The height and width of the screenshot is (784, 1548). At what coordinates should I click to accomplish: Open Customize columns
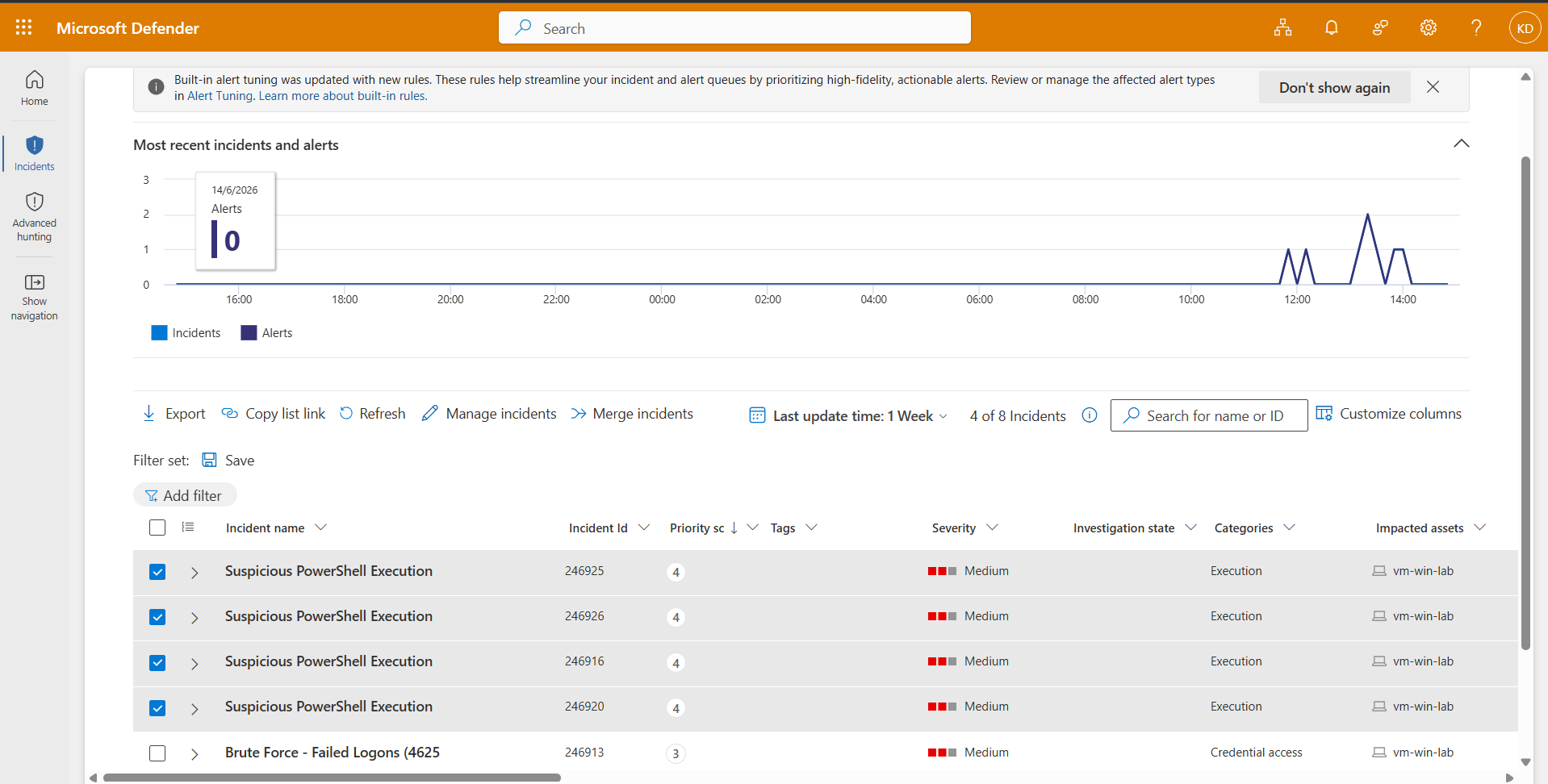tap(1388, 414)
